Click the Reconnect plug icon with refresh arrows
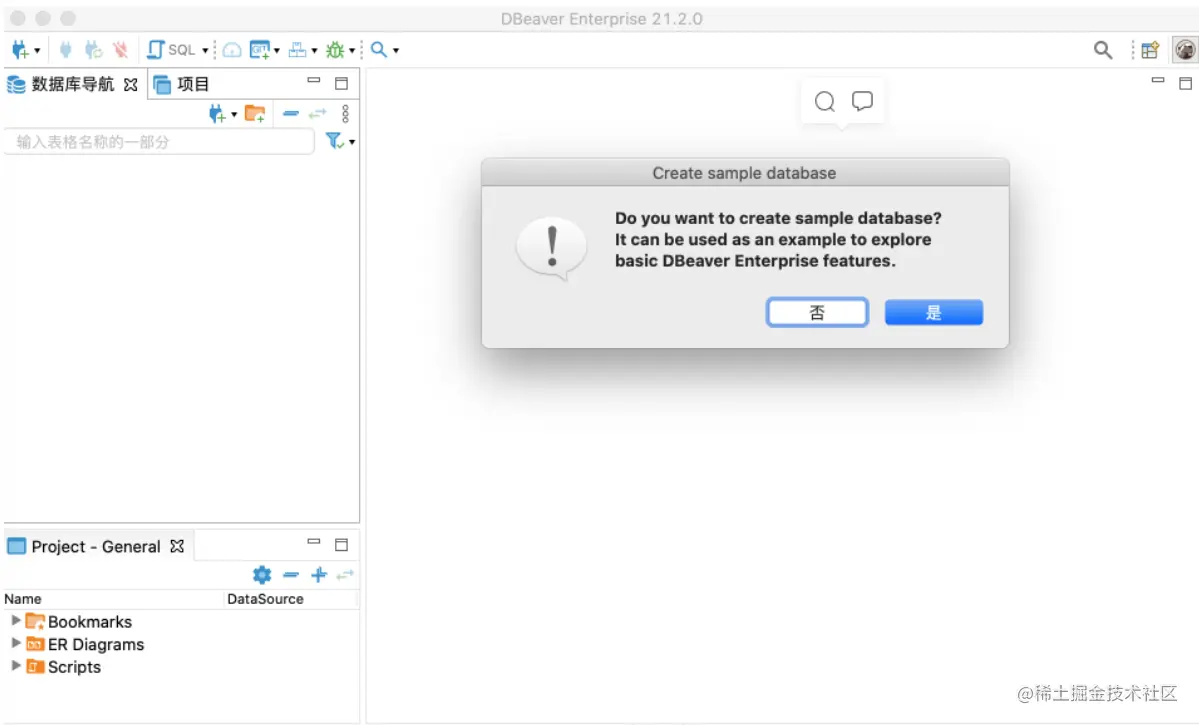1199x725 pixels. (x=93, y=50)
